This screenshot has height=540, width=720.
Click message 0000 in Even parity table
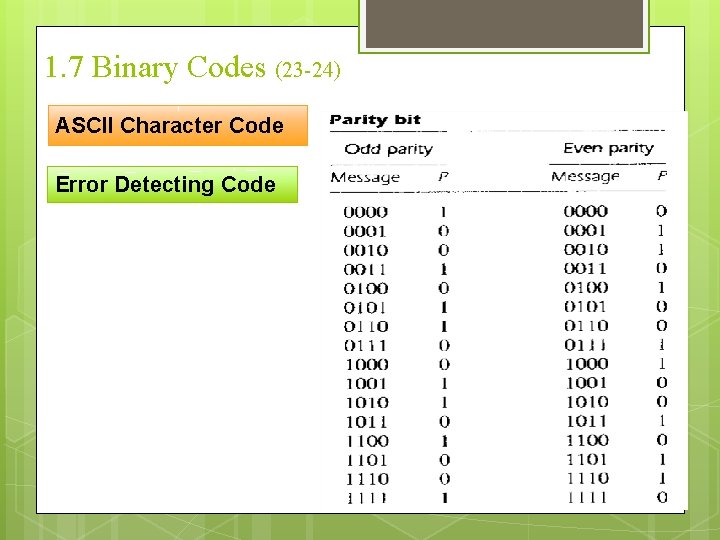586,211
